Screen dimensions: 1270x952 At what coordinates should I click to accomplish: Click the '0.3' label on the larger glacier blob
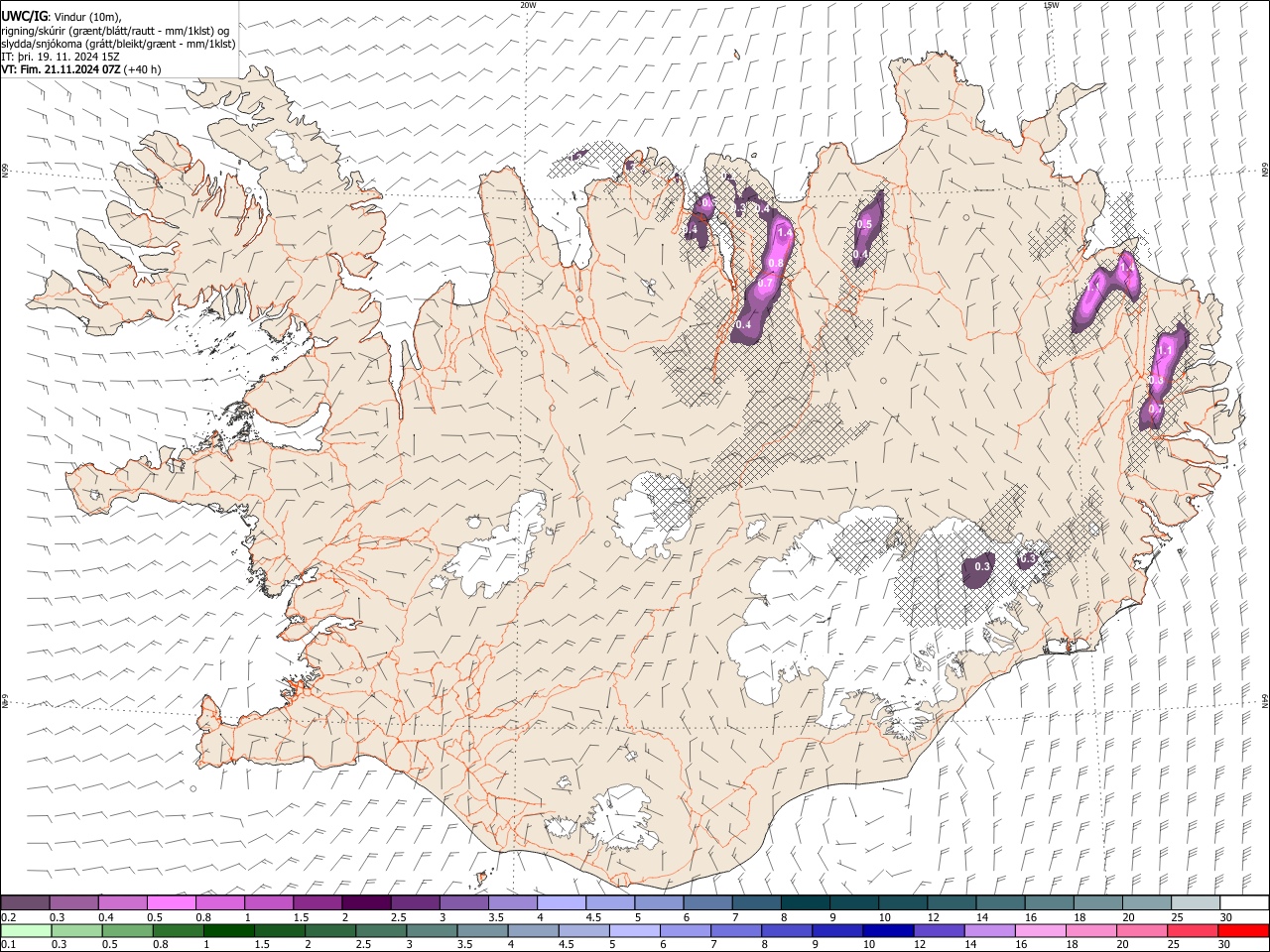[982, 566]
